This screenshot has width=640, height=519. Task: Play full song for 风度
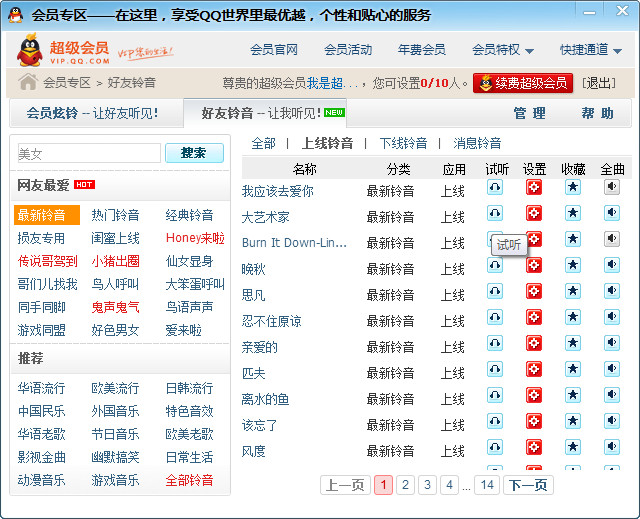pos(612,448)
